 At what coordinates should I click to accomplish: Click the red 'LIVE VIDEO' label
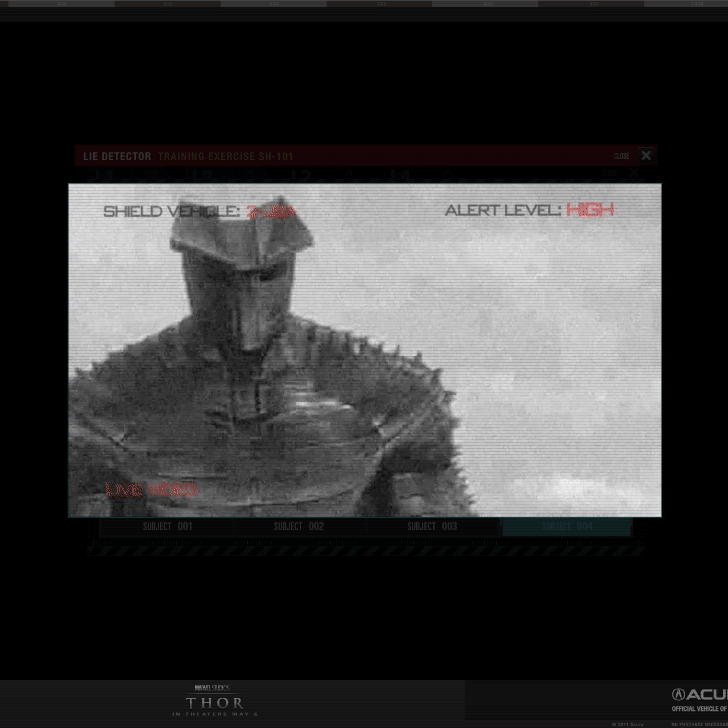[151, 490]
